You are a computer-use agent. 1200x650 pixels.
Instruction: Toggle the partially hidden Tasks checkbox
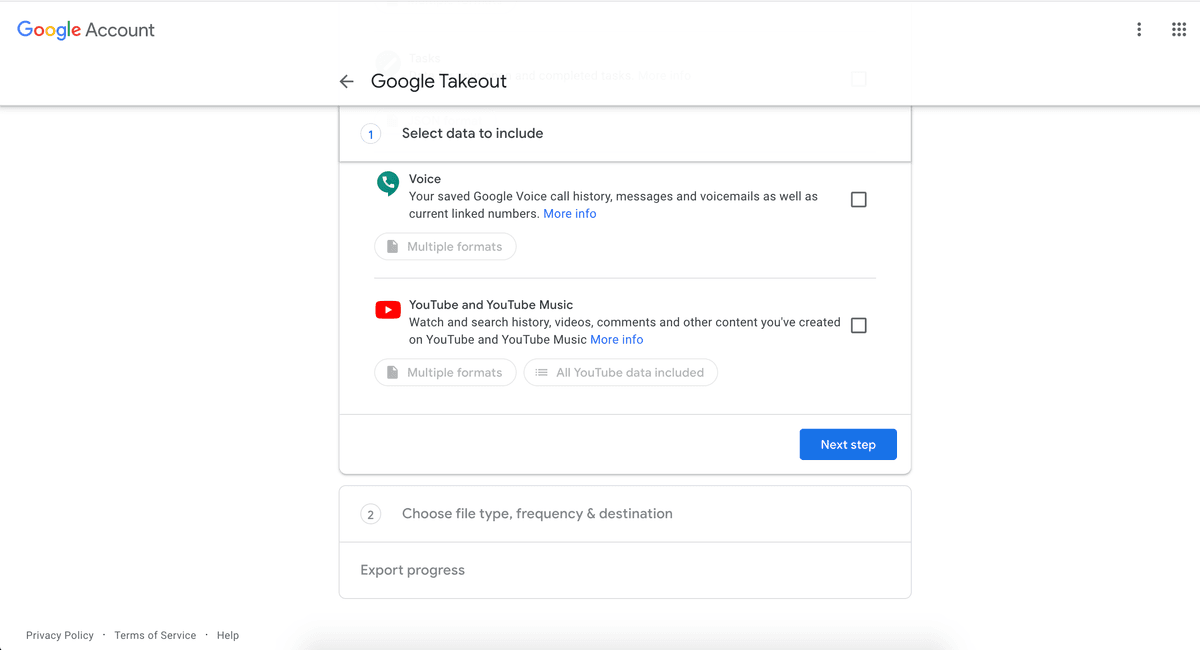[x=858, y=78]
